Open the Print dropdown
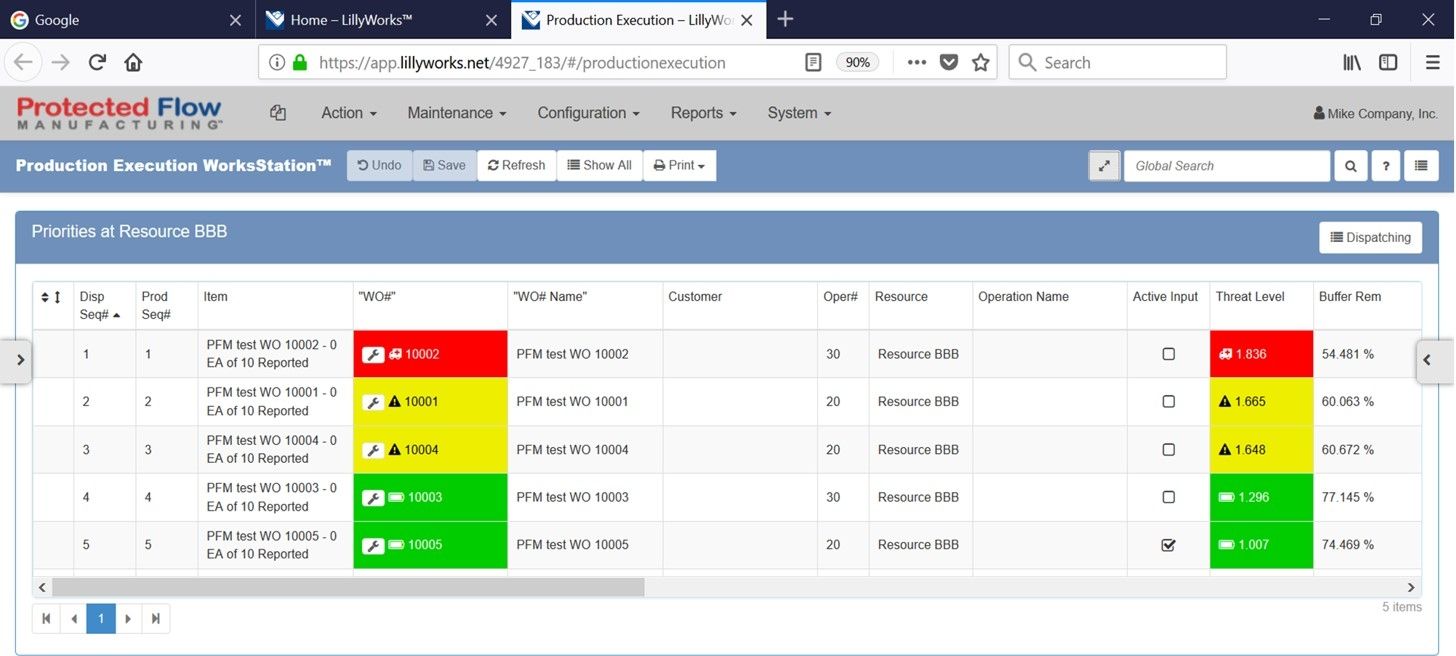Viewport: 1456px width, 656px height. (x=679, y=166)
